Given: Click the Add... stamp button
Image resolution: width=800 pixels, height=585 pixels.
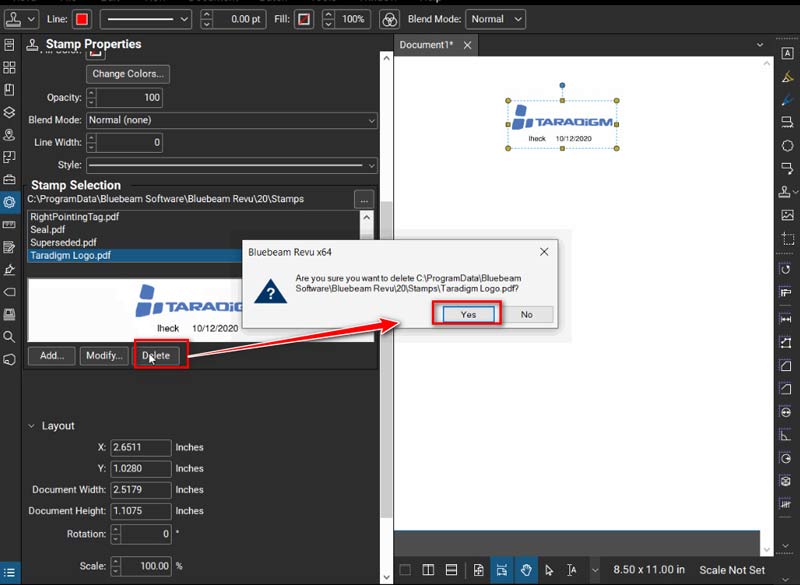Looking at the screenshot, I should click(52, 355).
